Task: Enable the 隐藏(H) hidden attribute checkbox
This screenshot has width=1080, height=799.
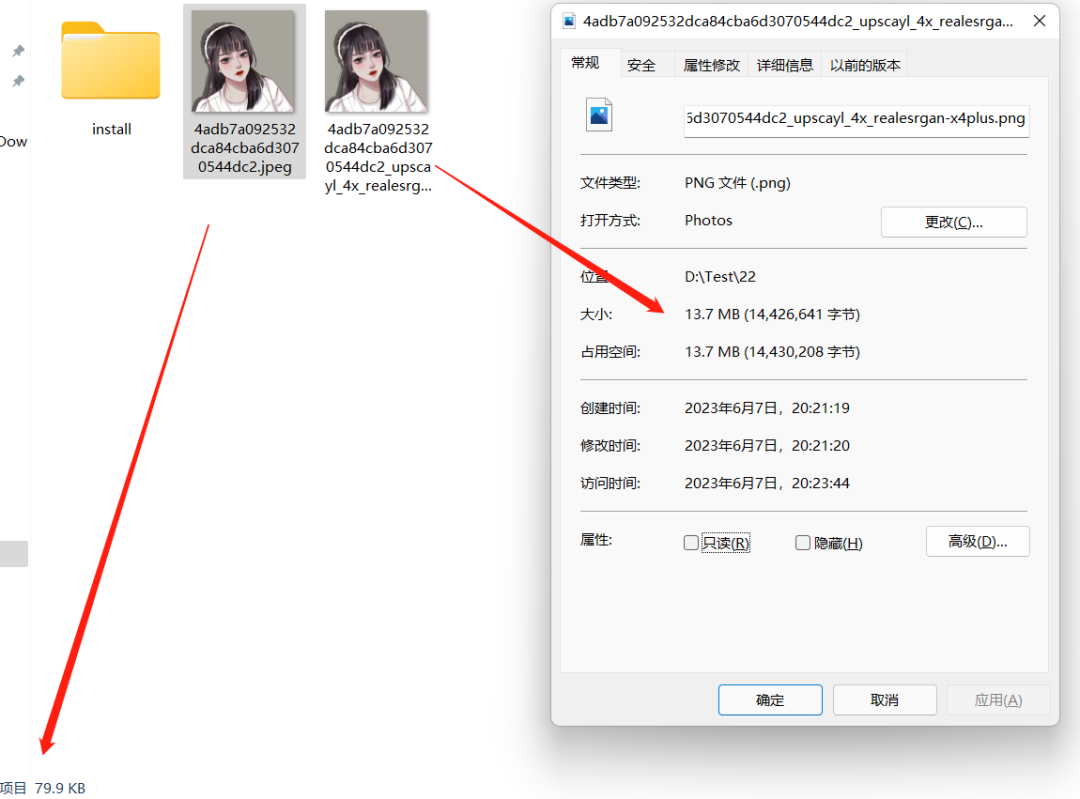Action: [802, 542]
